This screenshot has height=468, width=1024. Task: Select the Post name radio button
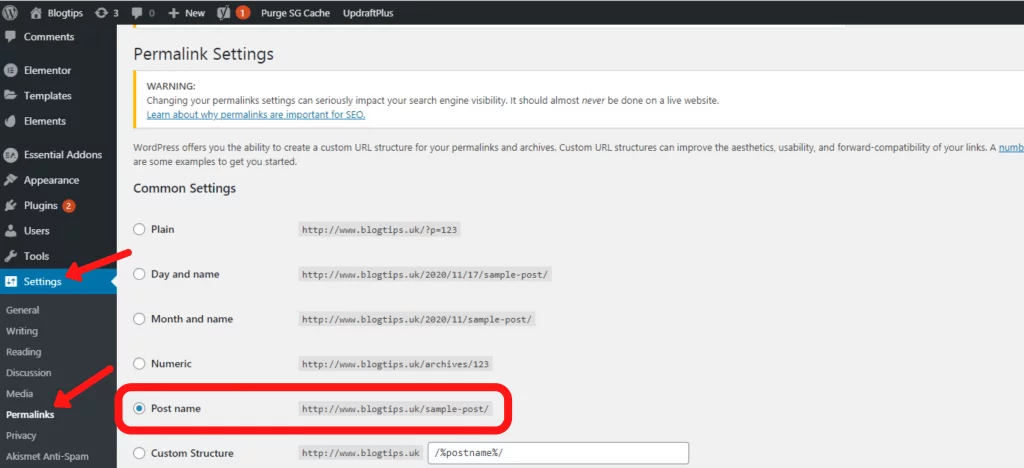(x=139, y=409)
